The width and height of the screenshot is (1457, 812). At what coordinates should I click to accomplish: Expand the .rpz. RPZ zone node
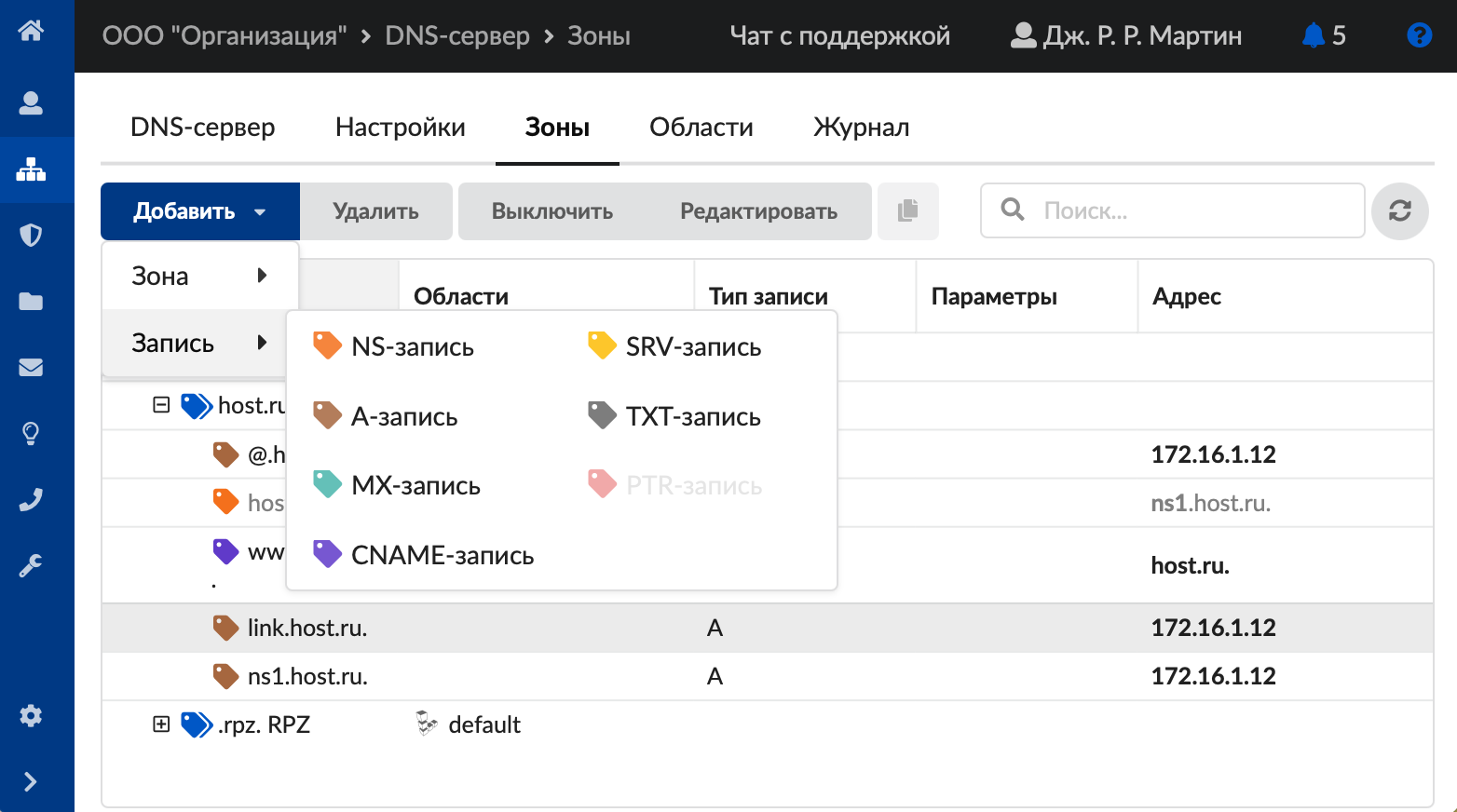pyautogui.click(x=161, y=724)
